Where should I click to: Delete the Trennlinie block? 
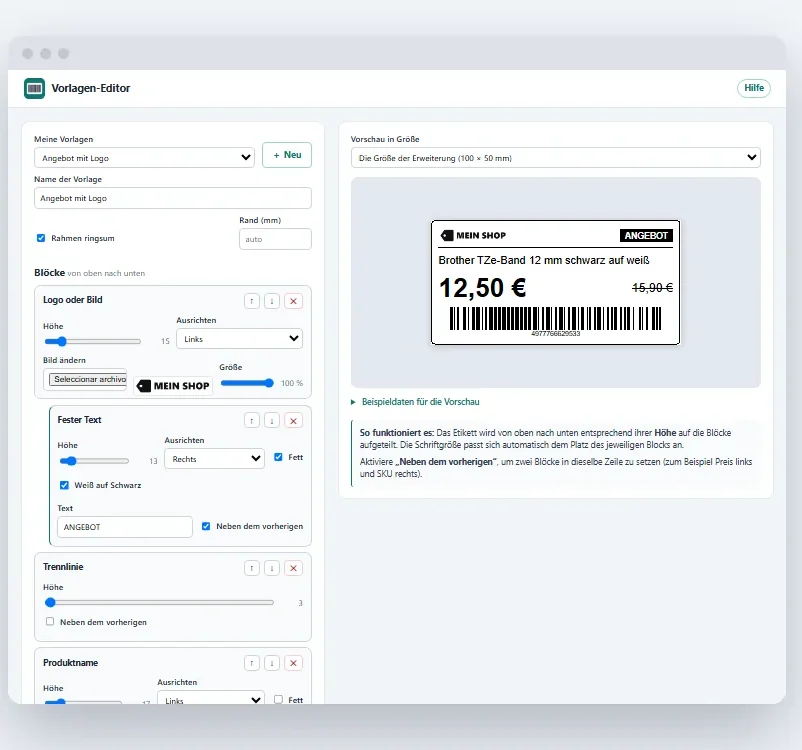tap(294, 568)
